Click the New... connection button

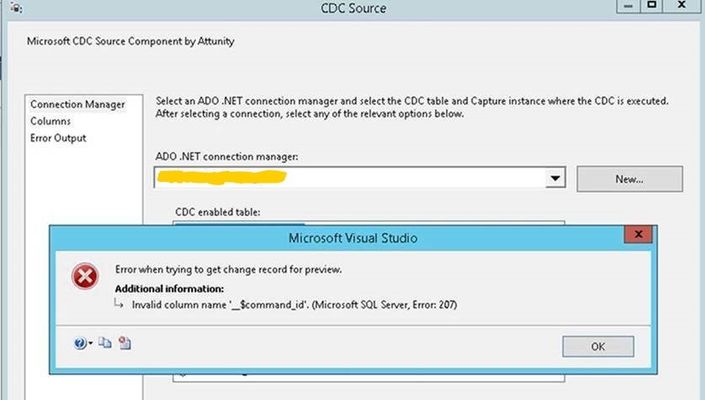[x=629, y=179]
